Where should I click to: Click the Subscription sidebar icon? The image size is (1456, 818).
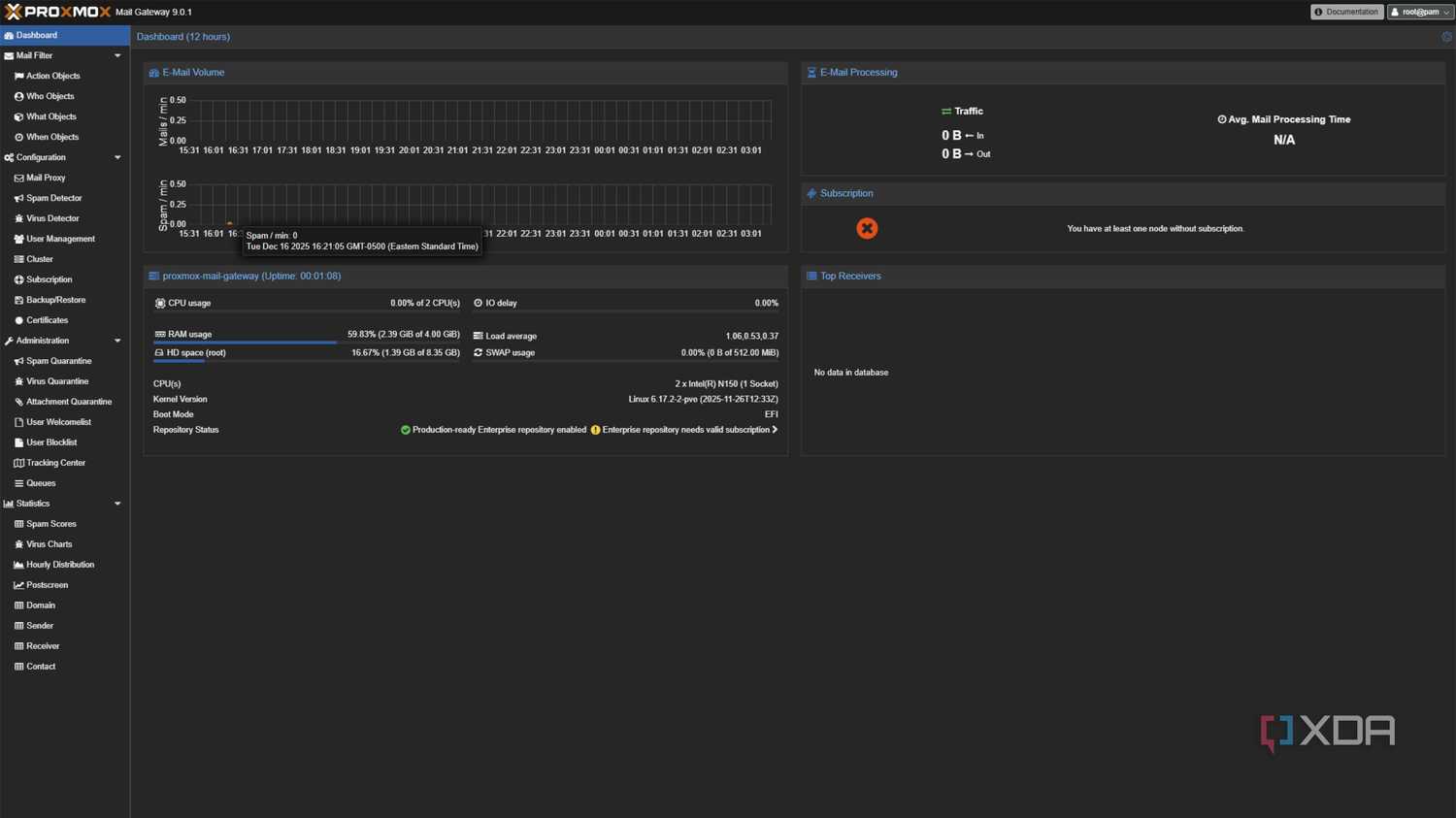tap(18, 279)
